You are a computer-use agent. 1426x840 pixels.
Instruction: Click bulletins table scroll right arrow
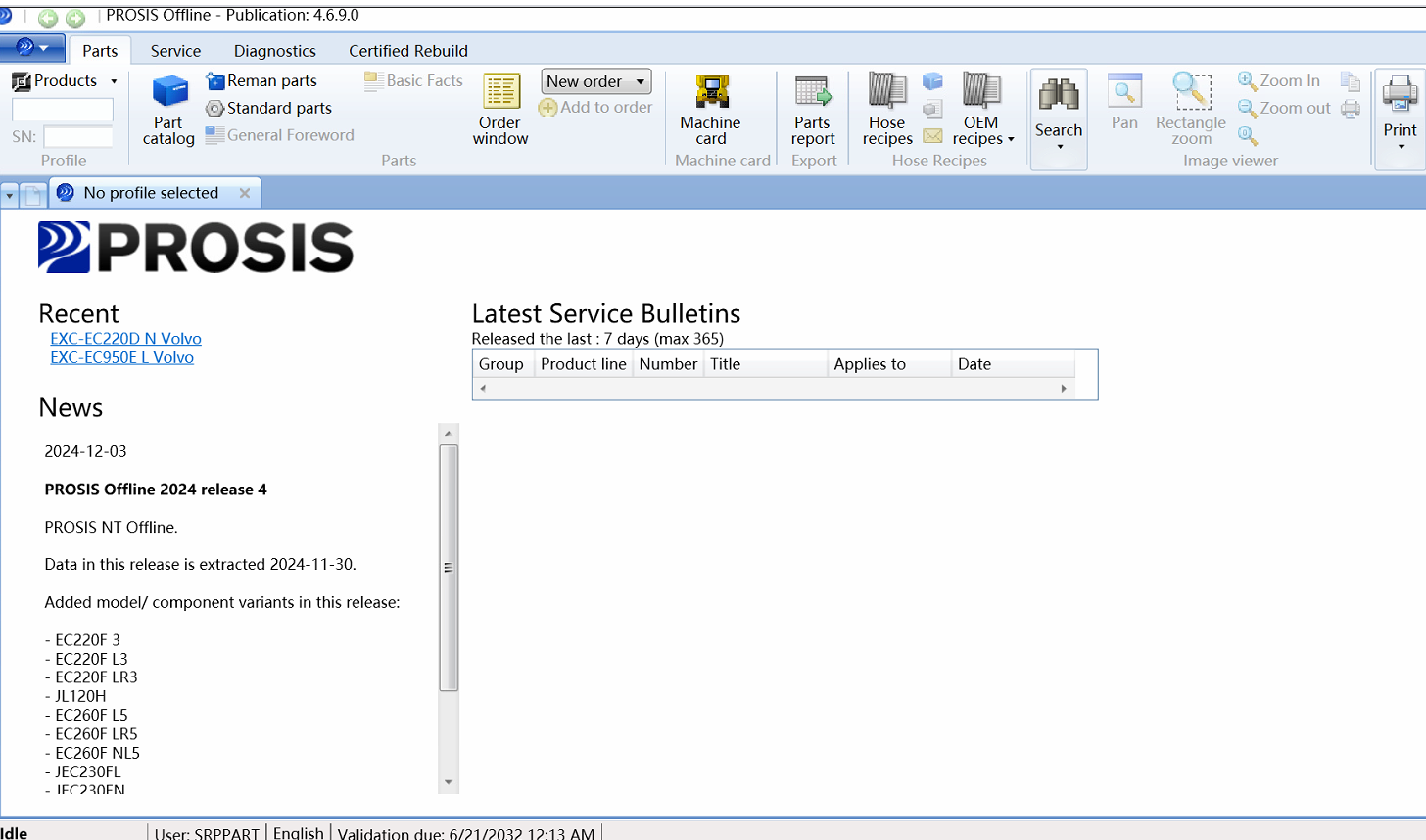[x=1064, y=389]
